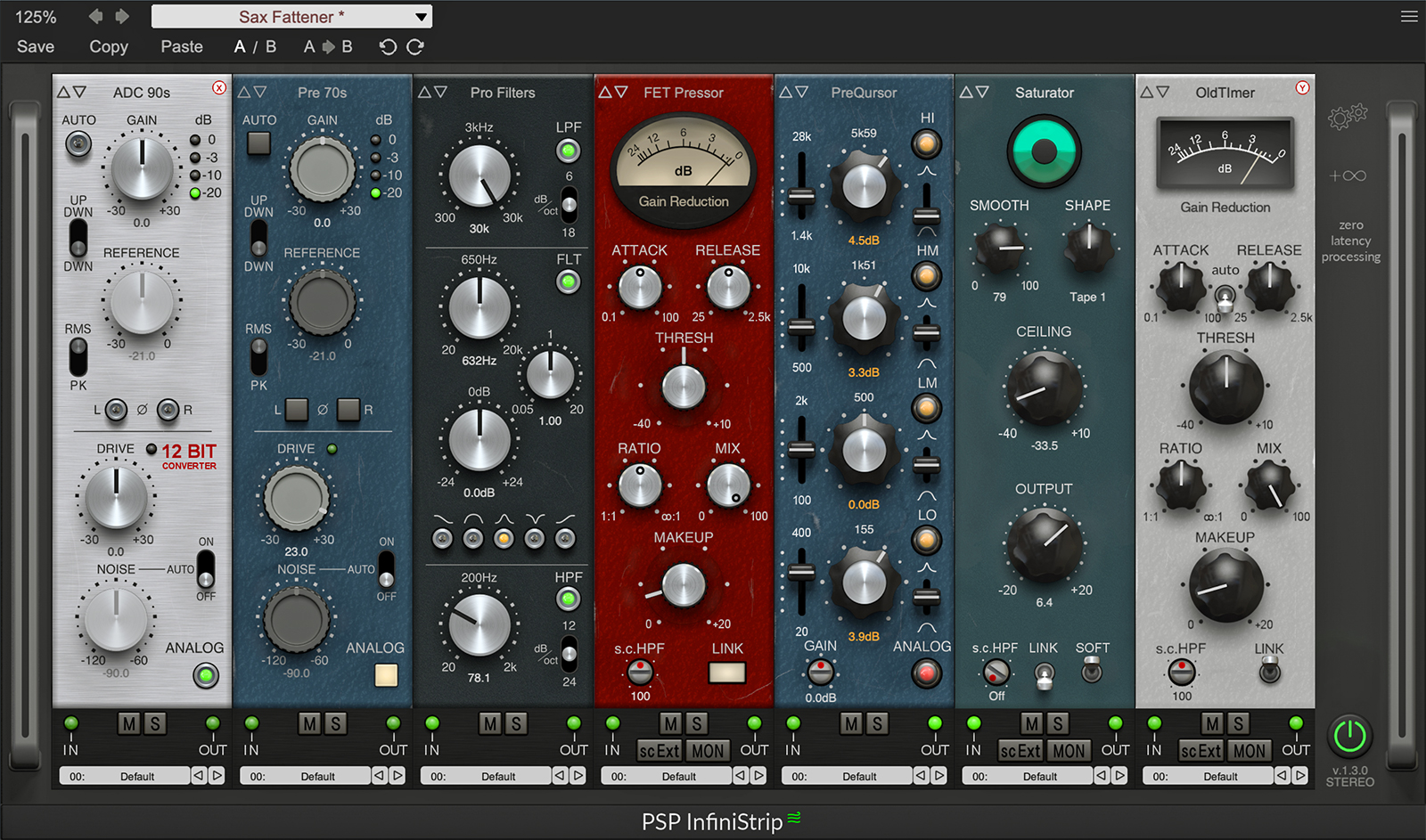Open the plugin settings gears icon

1349,115
